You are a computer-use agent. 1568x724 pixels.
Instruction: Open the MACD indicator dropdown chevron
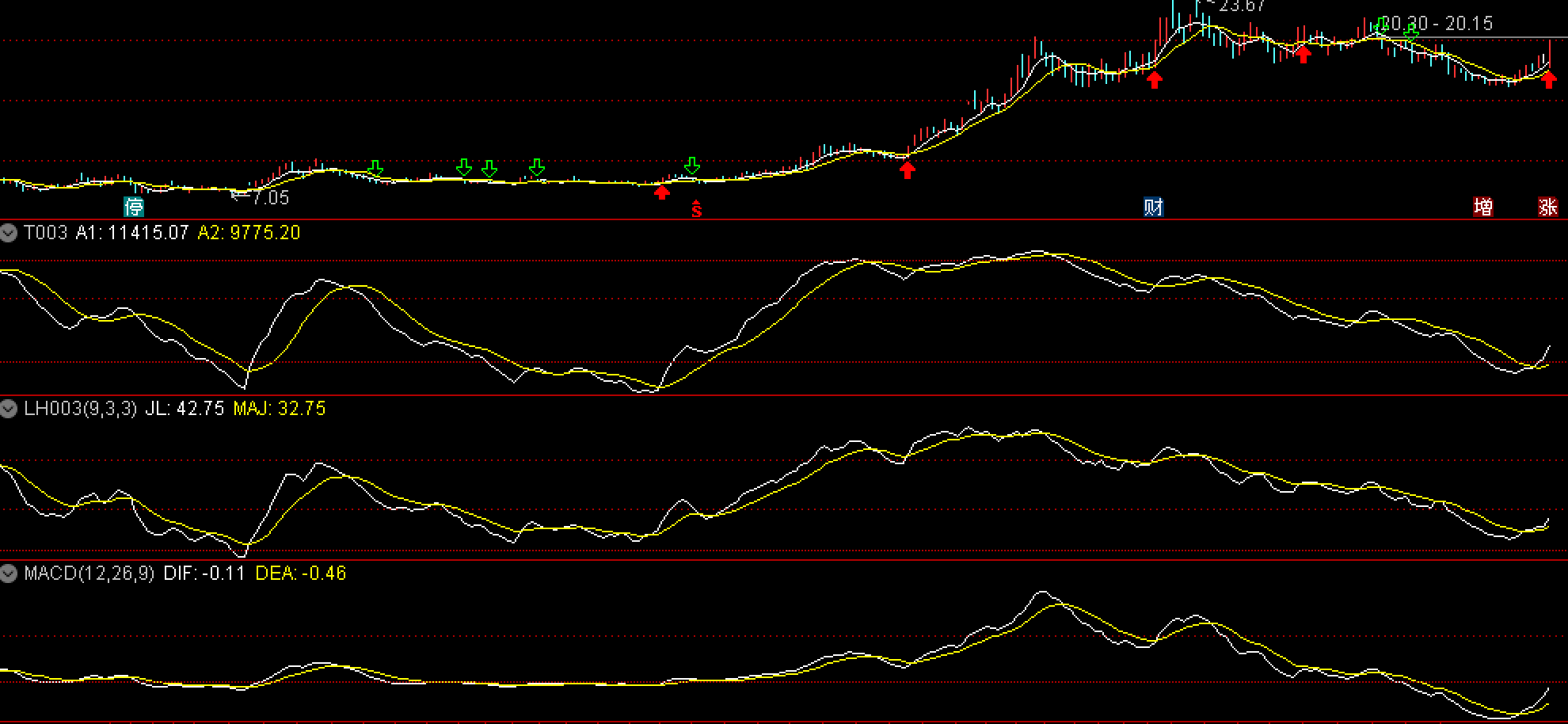pyautogui.click(x=9, y=573)
